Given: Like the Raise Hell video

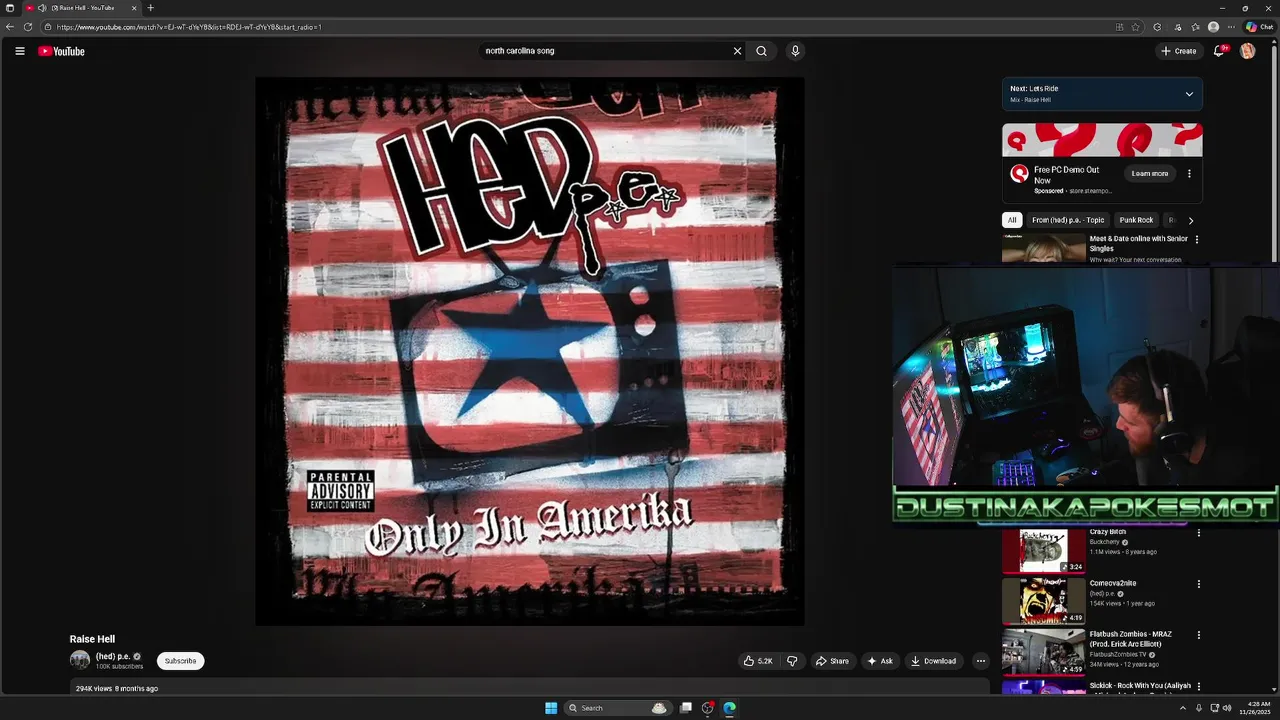Looking at the screenshot, I should tap(758, 661).
